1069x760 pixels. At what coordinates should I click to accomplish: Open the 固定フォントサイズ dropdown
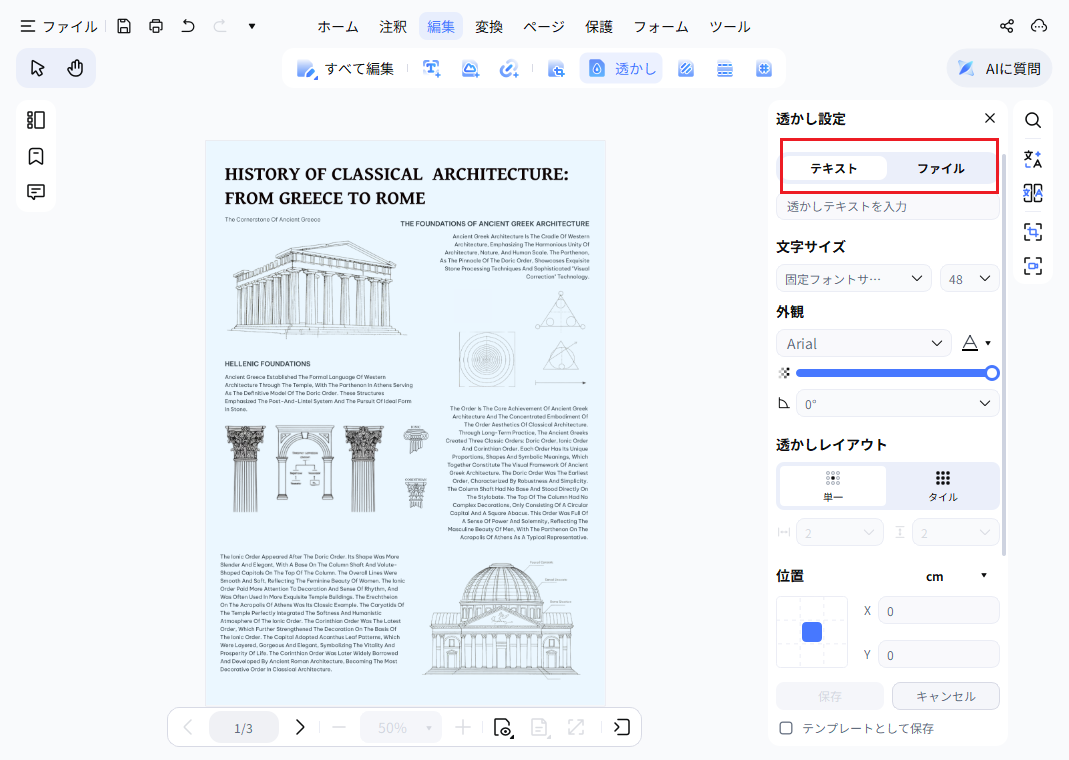854,278
